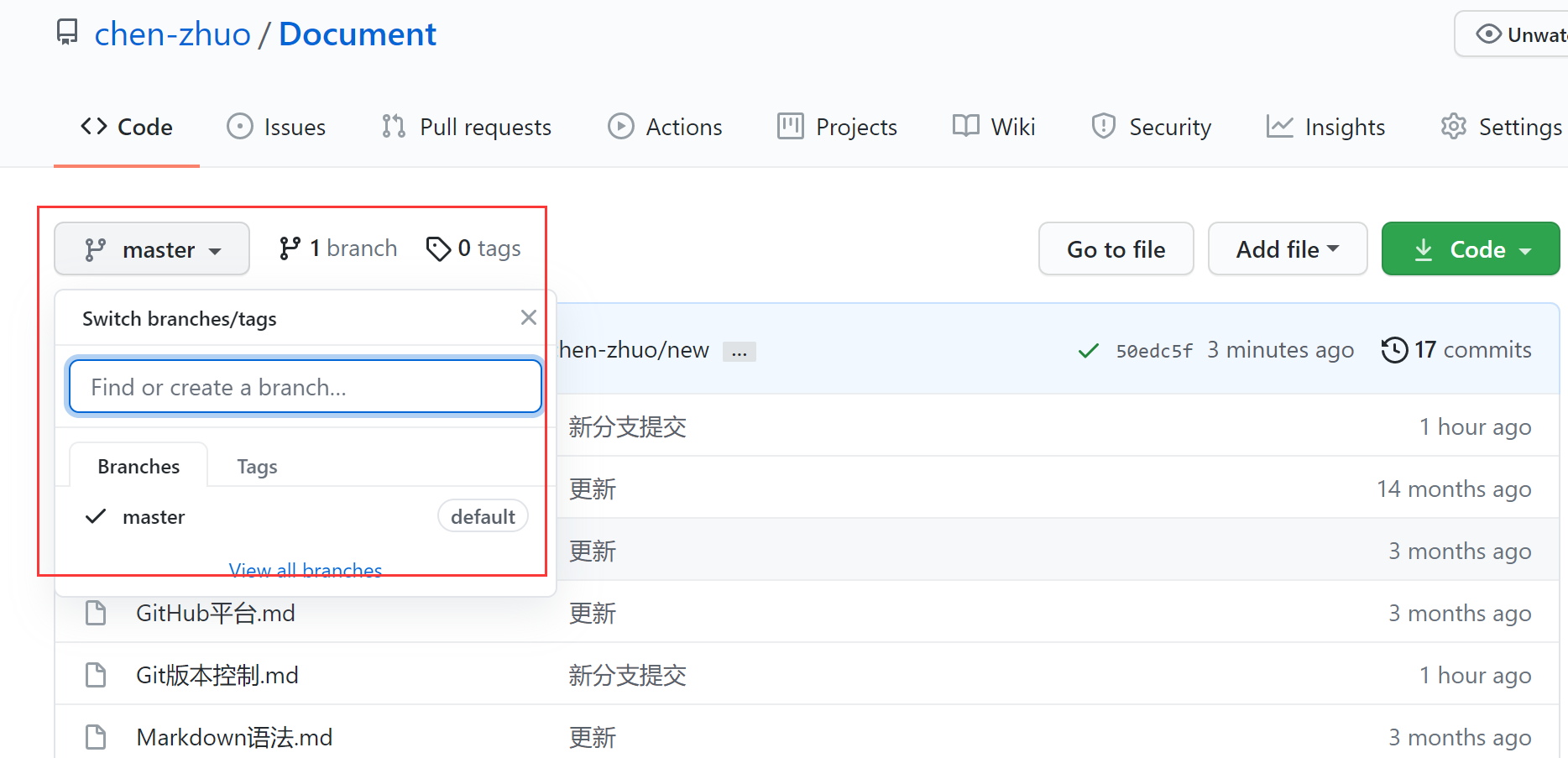The width and height of the screenshot is (1568, 758).
Task: Click the tag icon next to 0 tags
Action: 437,249
